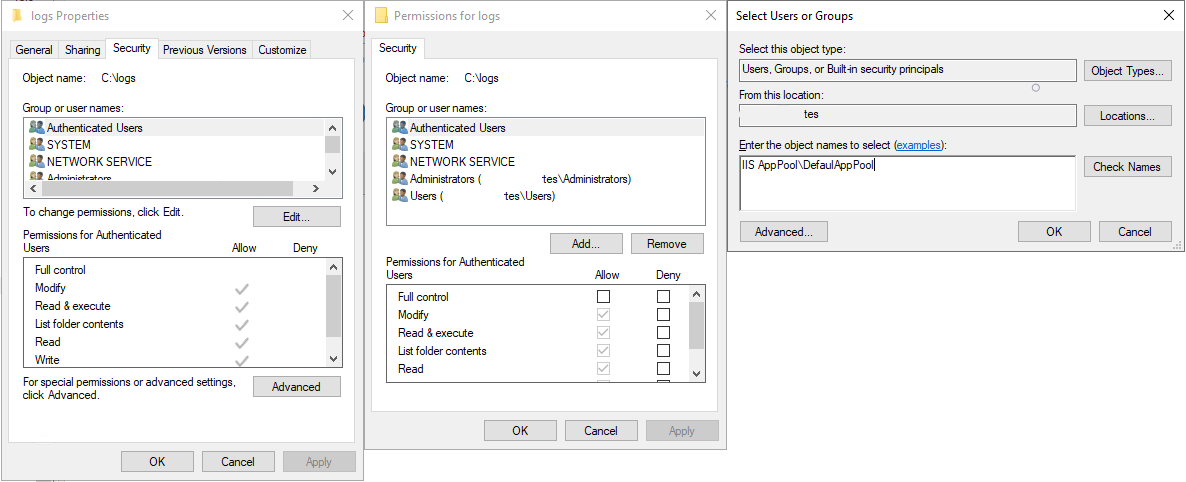Click Remove in Permissions for logs
The width and height of the screenshot is (1186, 482).
[x=667, y=244]
